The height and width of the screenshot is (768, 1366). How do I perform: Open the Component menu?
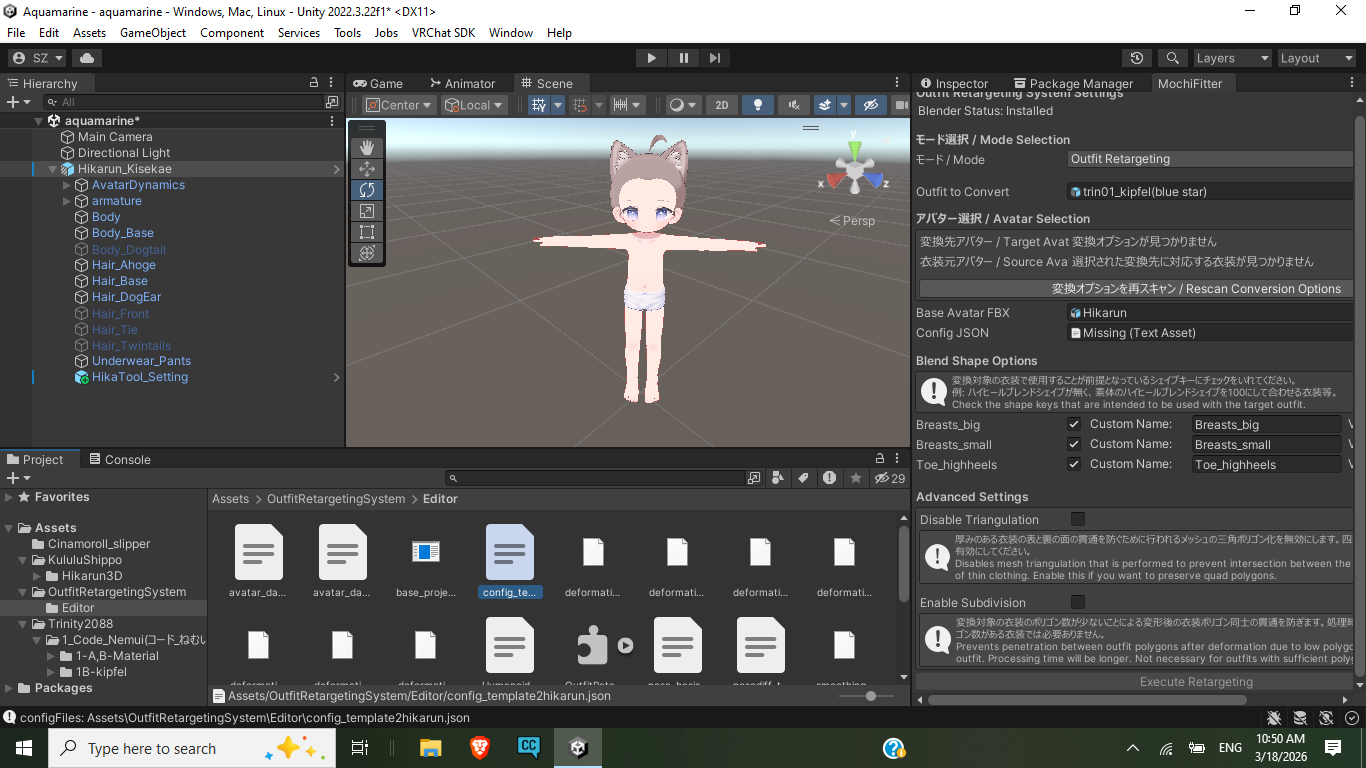click(x=232, y=32)
